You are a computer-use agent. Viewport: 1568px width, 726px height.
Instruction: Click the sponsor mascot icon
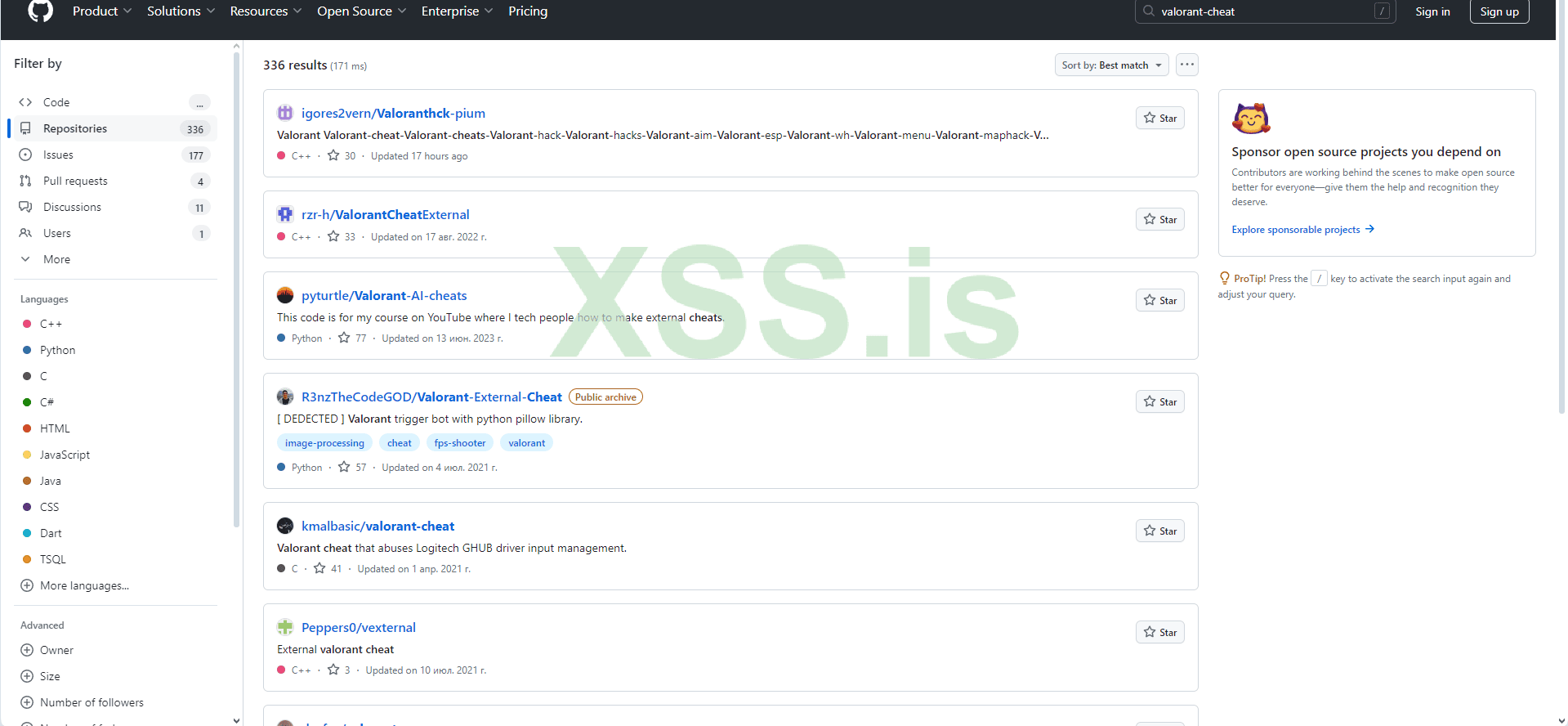[1251, 119]
